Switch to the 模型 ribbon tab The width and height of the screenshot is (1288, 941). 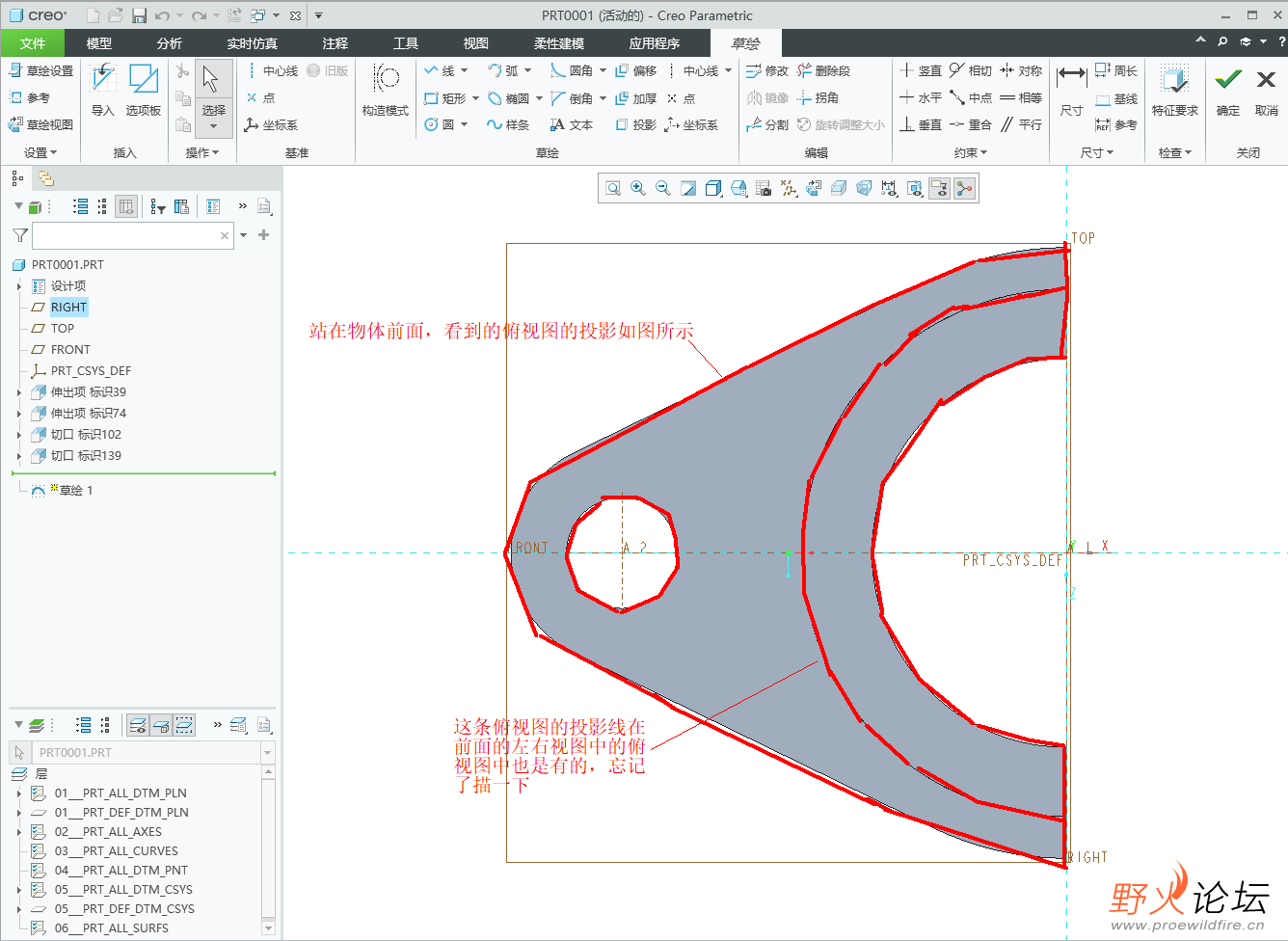coord(98,43)
